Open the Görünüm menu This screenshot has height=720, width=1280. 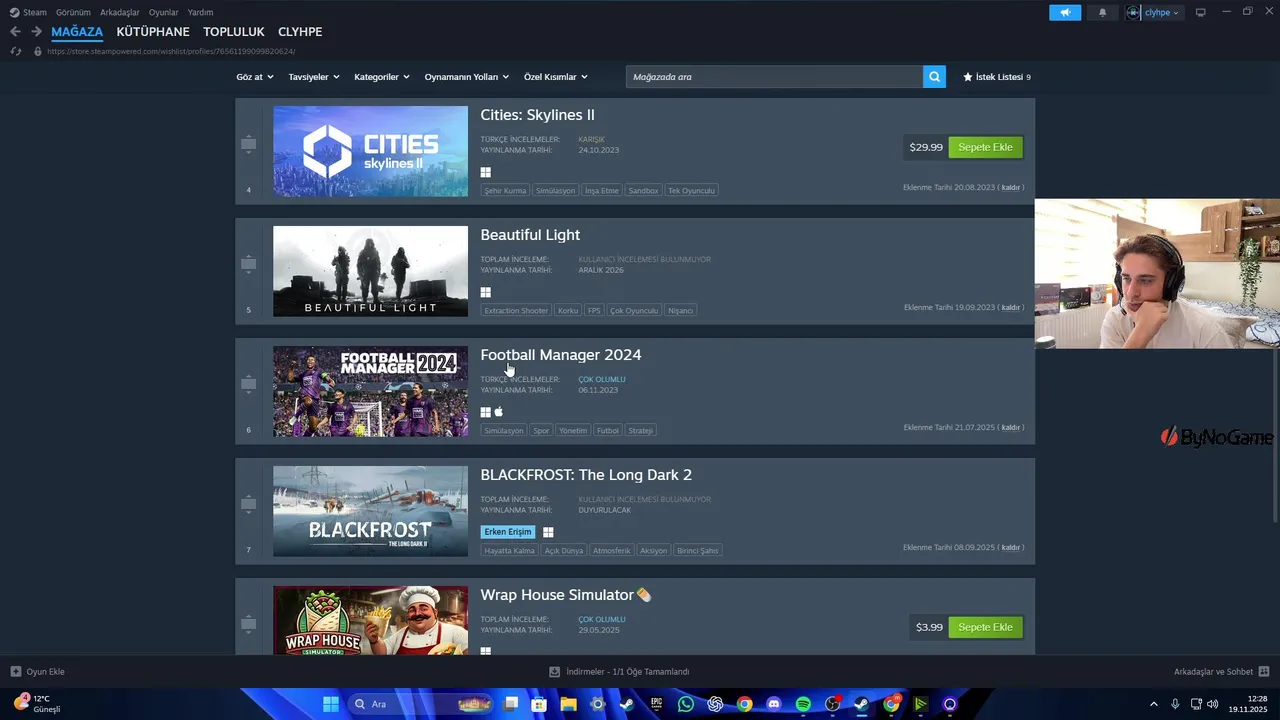(x=73, y=12)
